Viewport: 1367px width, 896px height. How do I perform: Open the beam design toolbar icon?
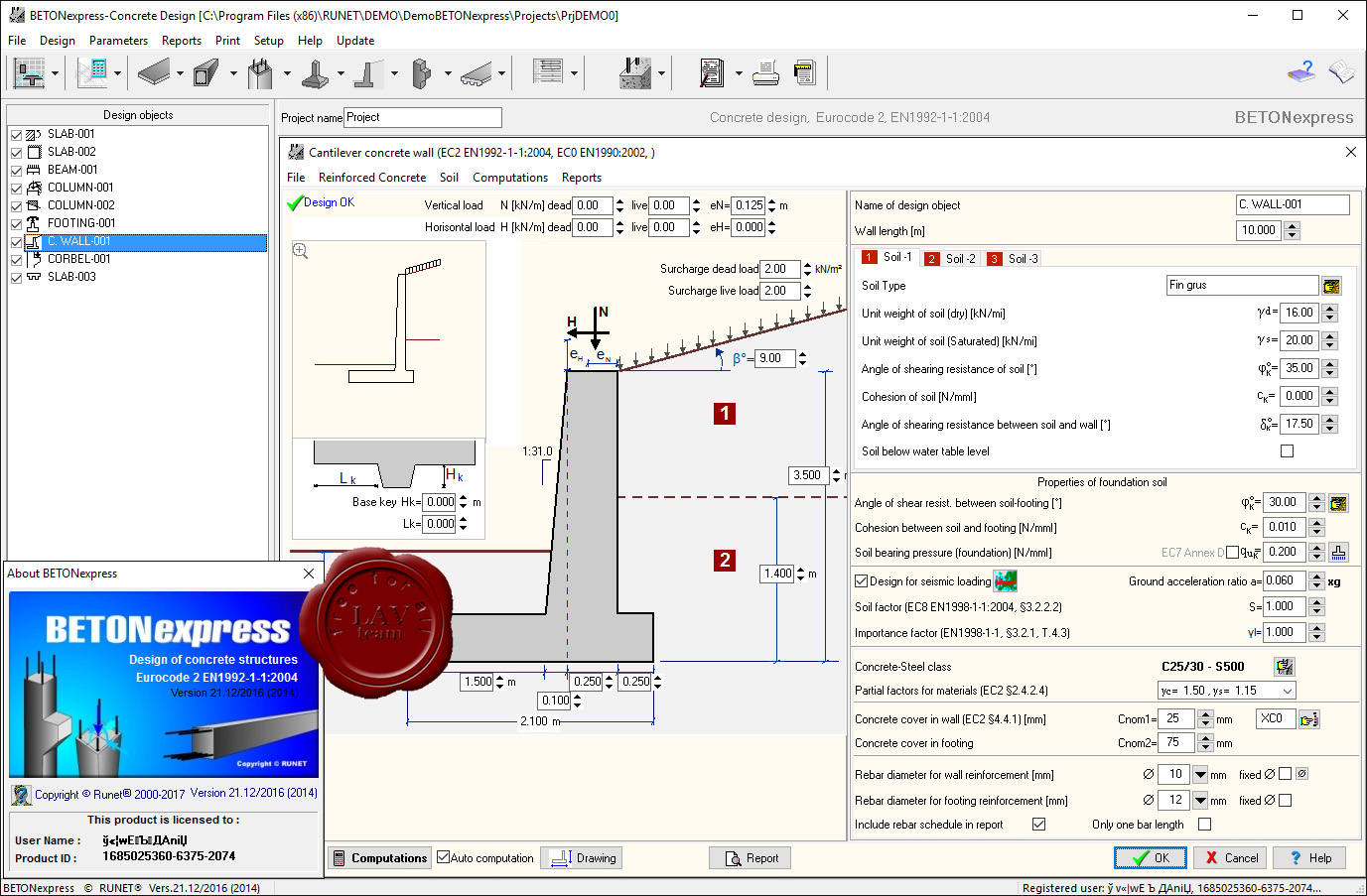coord(206,72)
